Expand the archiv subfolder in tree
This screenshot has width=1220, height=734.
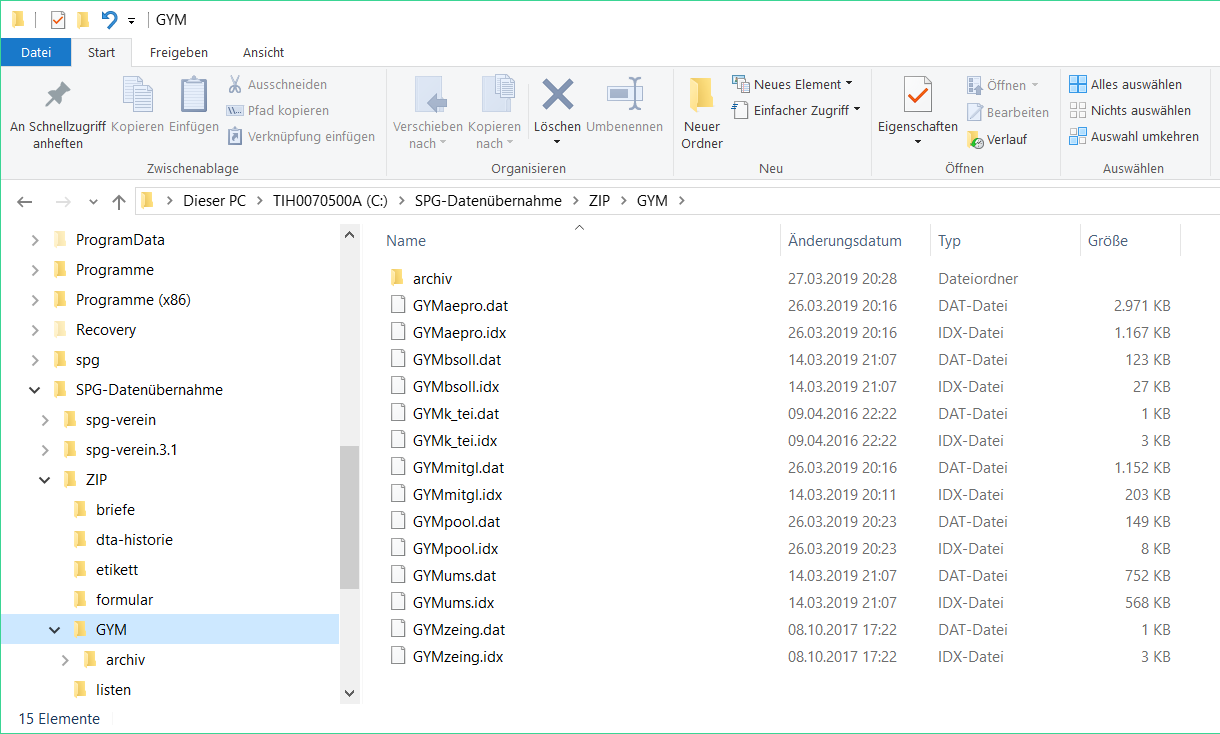65,660
